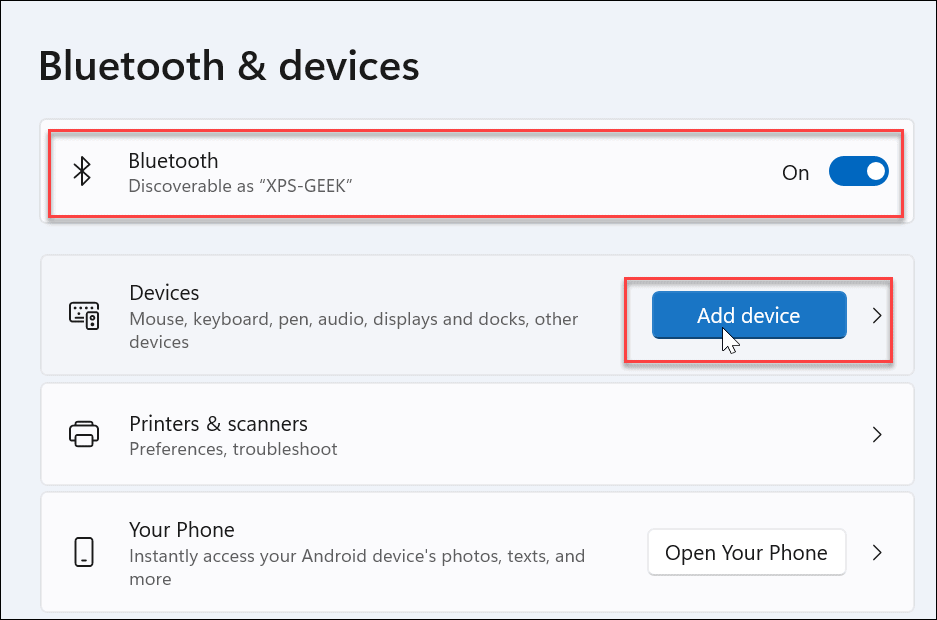Click the Open Your Phone button
The width and height of the screenshot is (937, 620).
pos(746,553)
